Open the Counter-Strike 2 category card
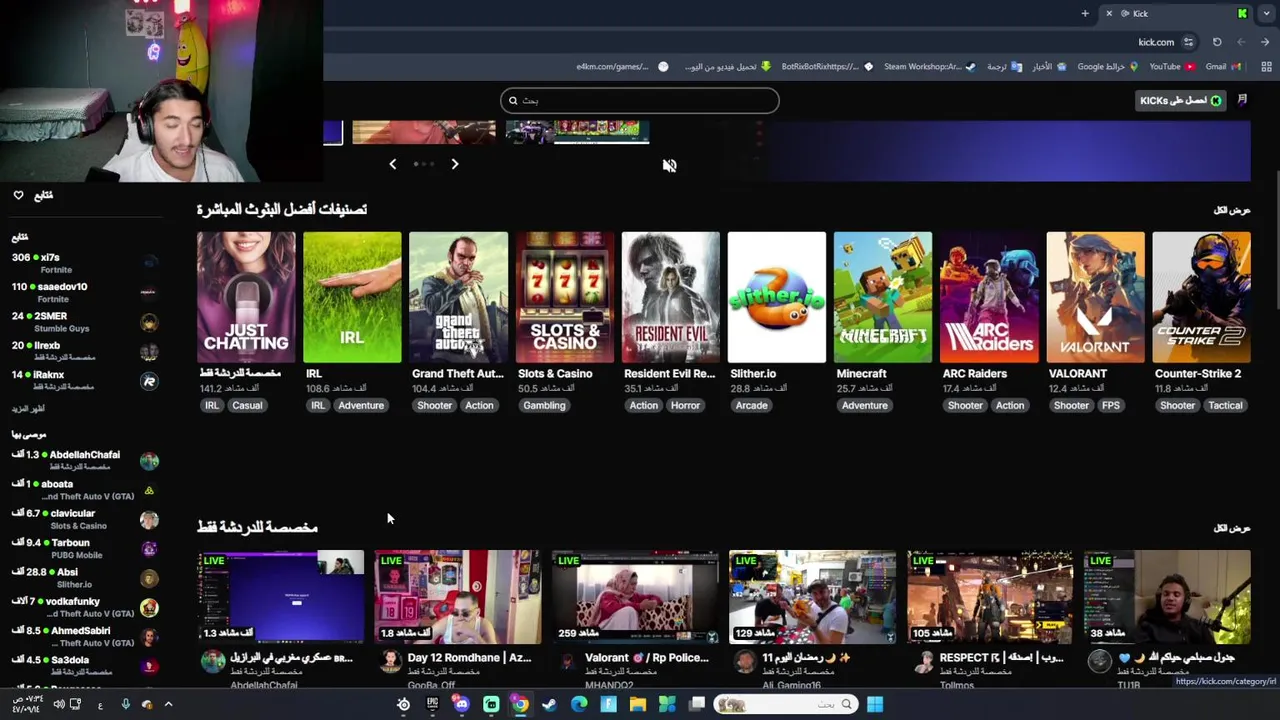Image resolution: width=1280 pixels, height=720 pixels. 1201,297
